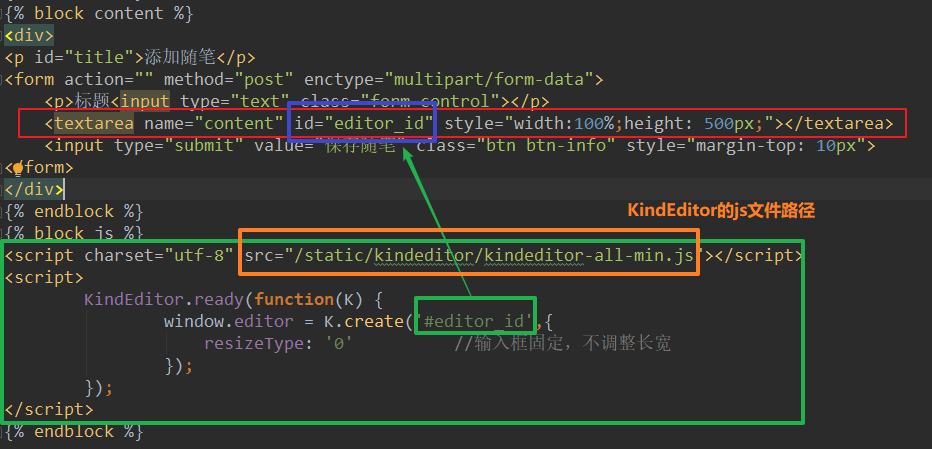This screenshot has height=449, width=932.
Task: Click width:100% in the textarea style
Action: tap(564, 124)
